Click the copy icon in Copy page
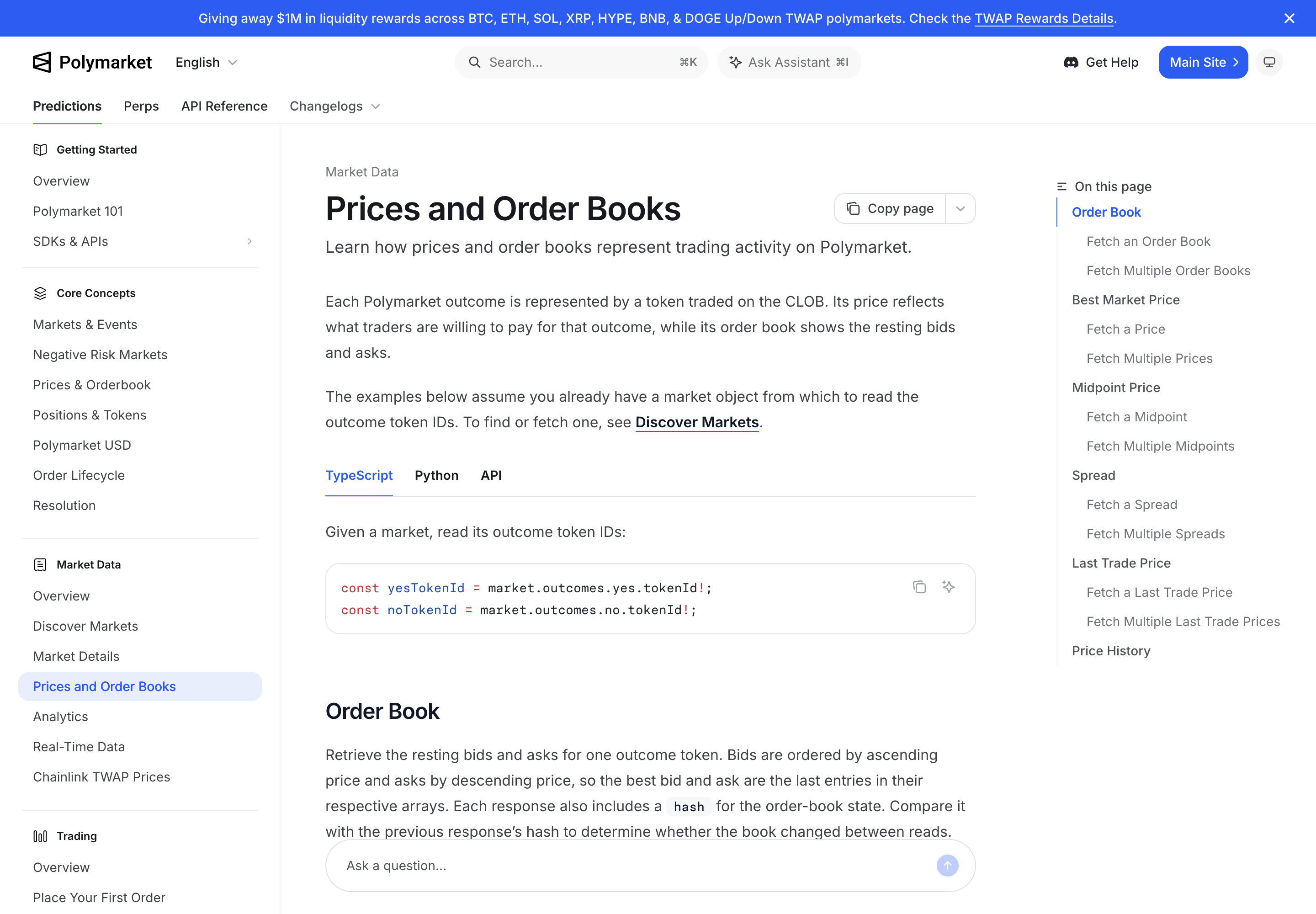The height and width of the screenshot is (914, 1316). [x=853, y=208]
